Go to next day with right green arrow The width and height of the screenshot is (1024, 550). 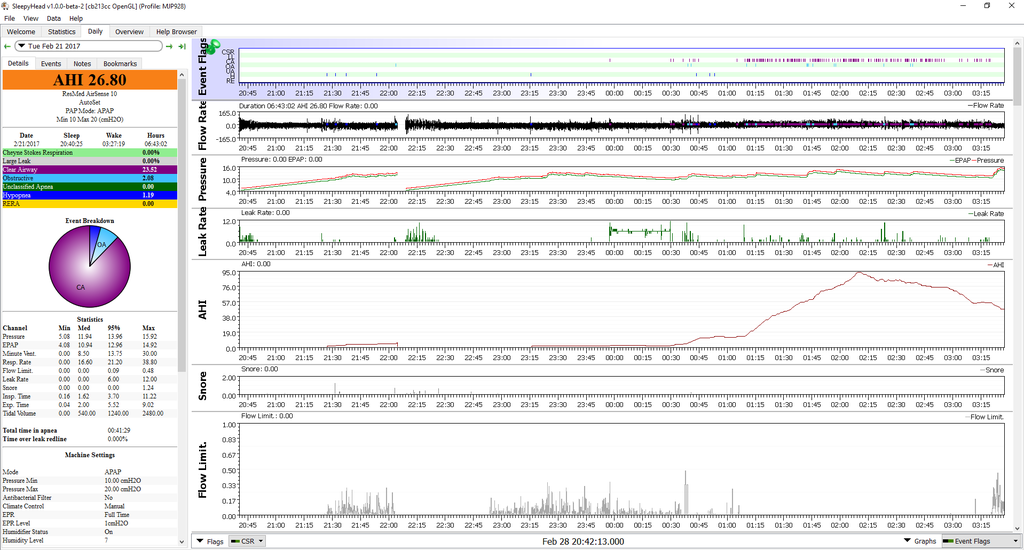click(x=170, y=46)
